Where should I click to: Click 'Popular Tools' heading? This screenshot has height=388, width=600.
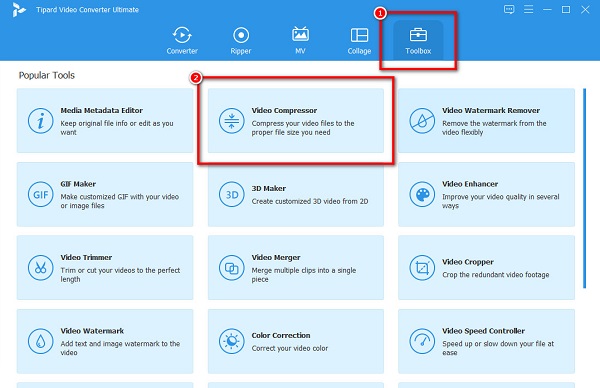(x=47, y=75)
